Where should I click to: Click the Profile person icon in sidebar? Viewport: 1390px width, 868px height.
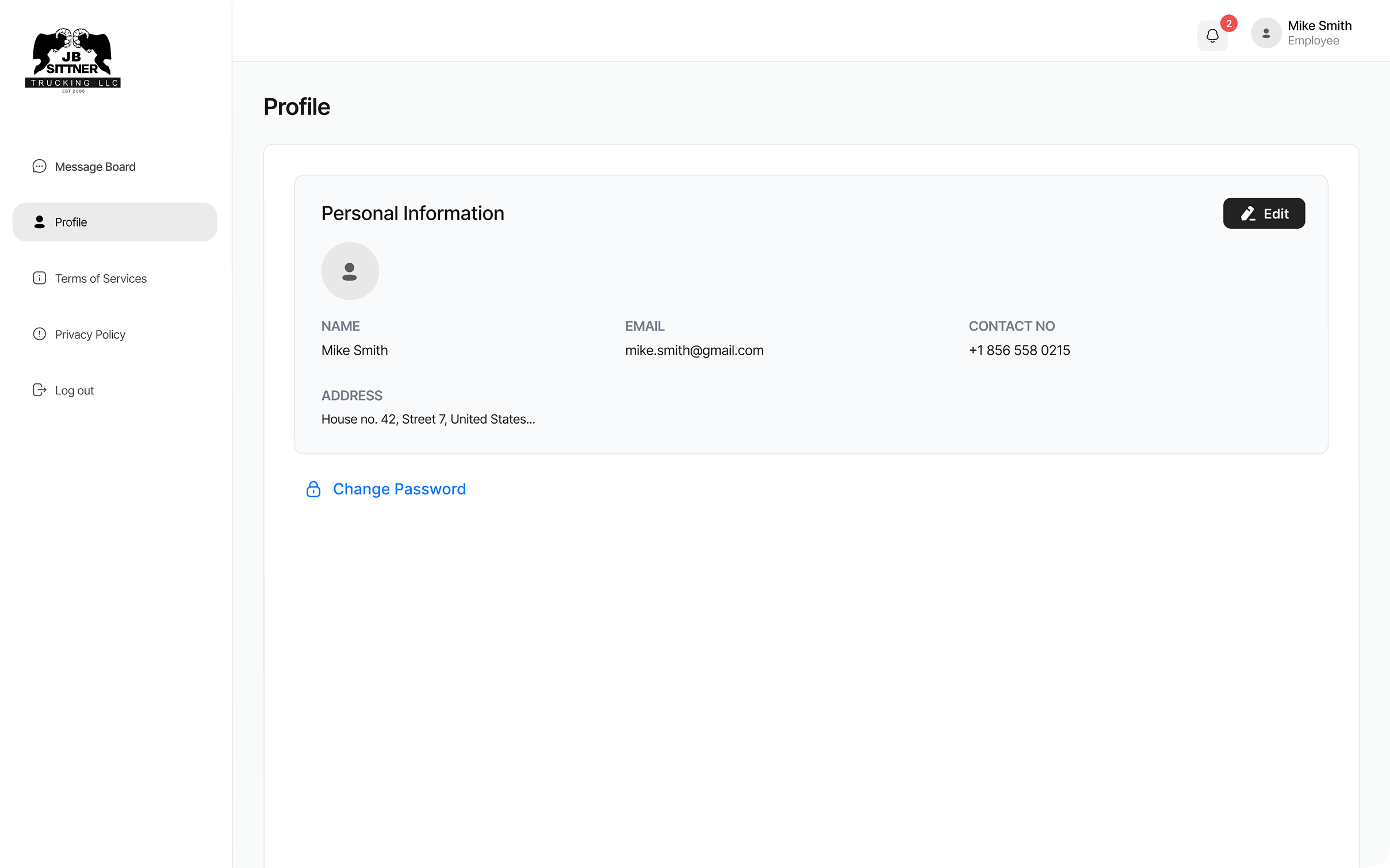tap(39, 222)
